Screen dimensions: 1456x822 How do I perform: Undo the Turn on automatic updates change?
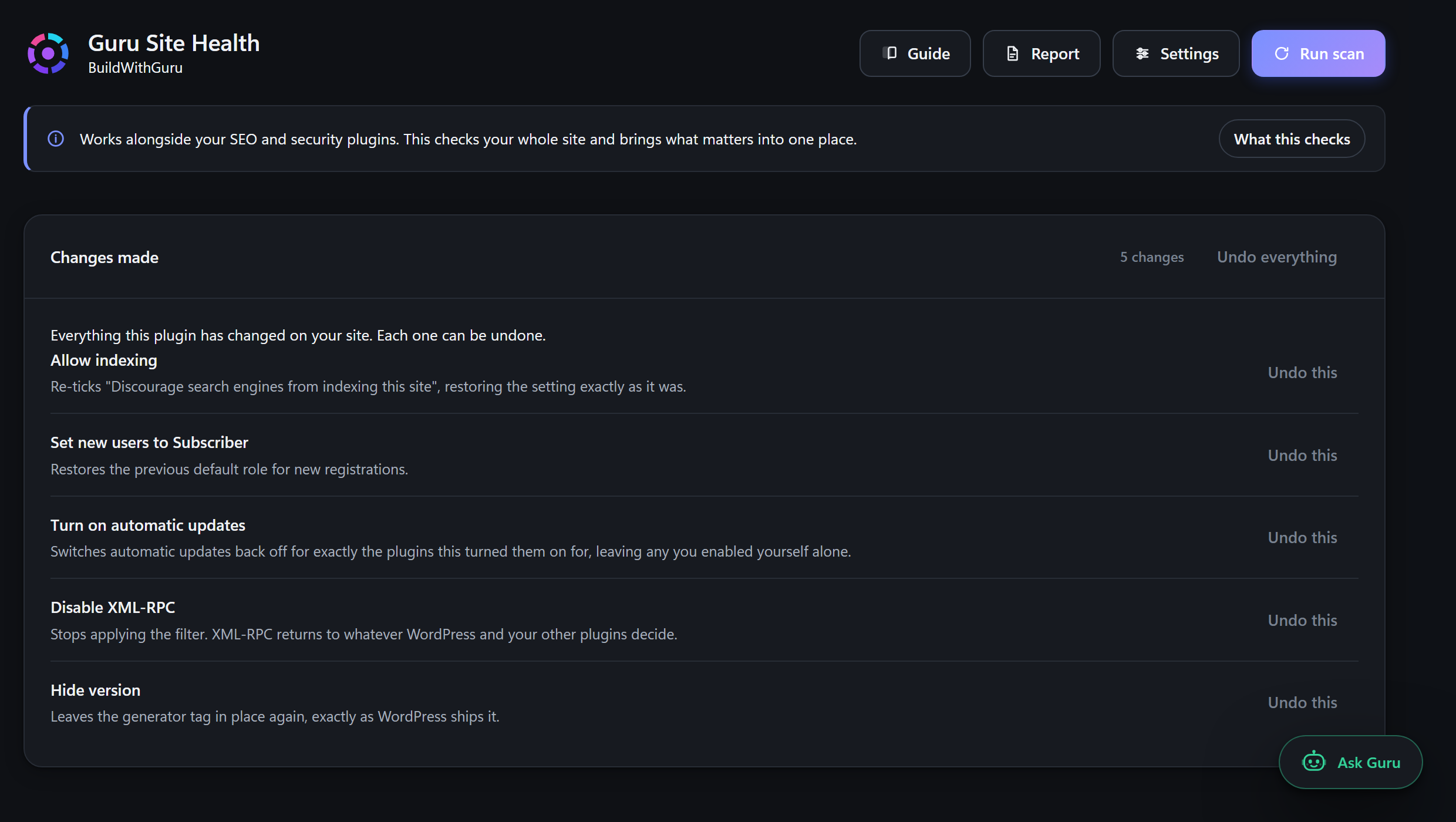point(1302,538)
